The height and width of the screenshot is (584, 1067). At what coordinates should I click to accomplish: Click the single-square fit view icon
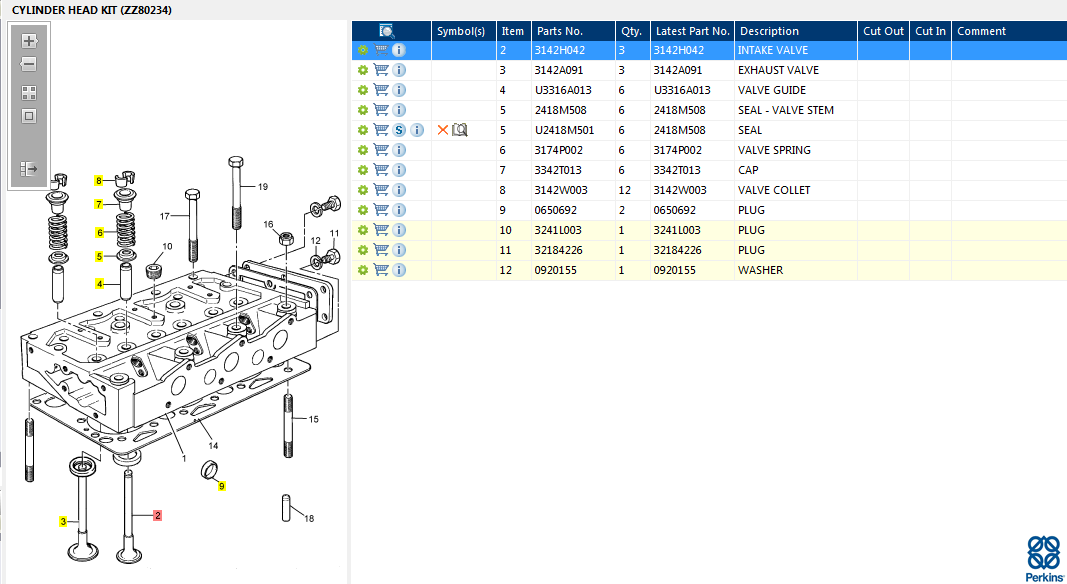pos(29,115)
